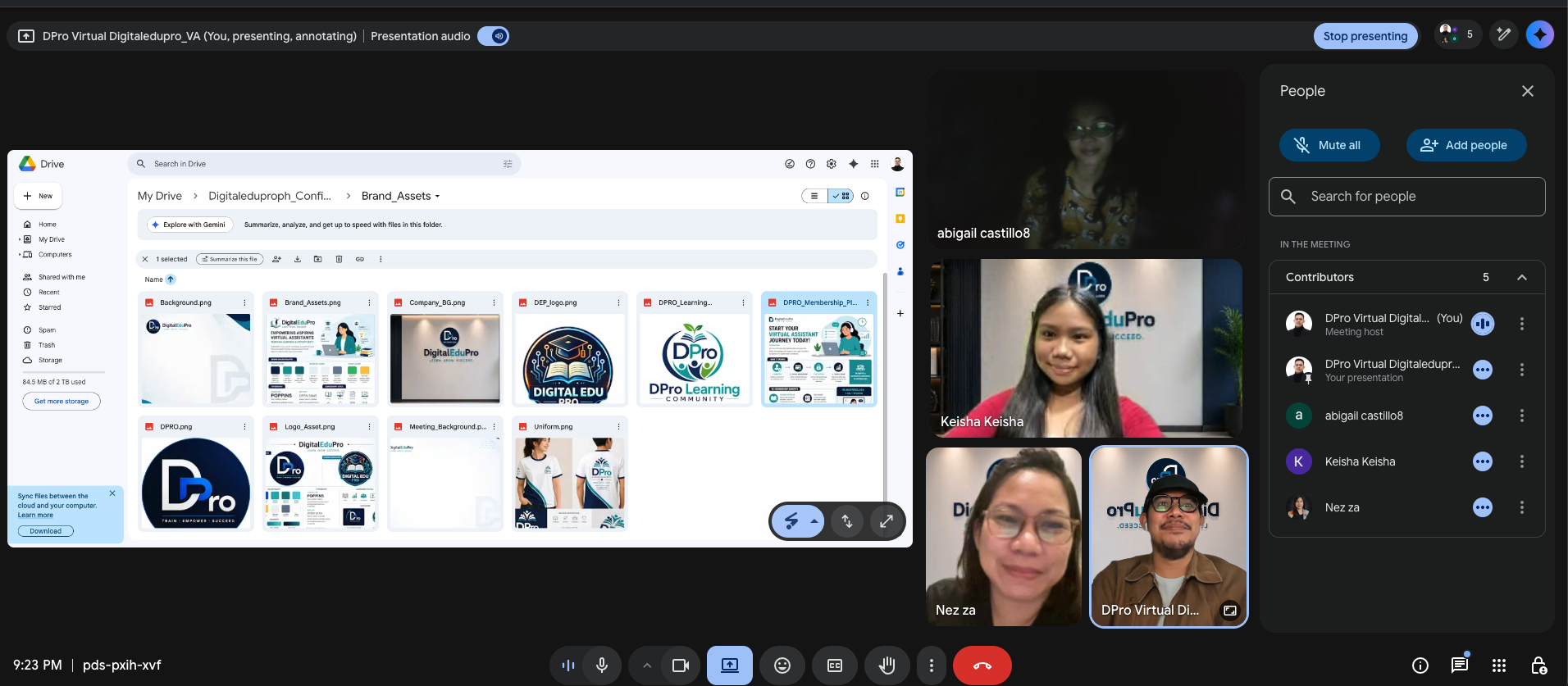Screen dimensions: 1568x686
Task: Toggle the present screen button
Action: (x=730, y=666)
